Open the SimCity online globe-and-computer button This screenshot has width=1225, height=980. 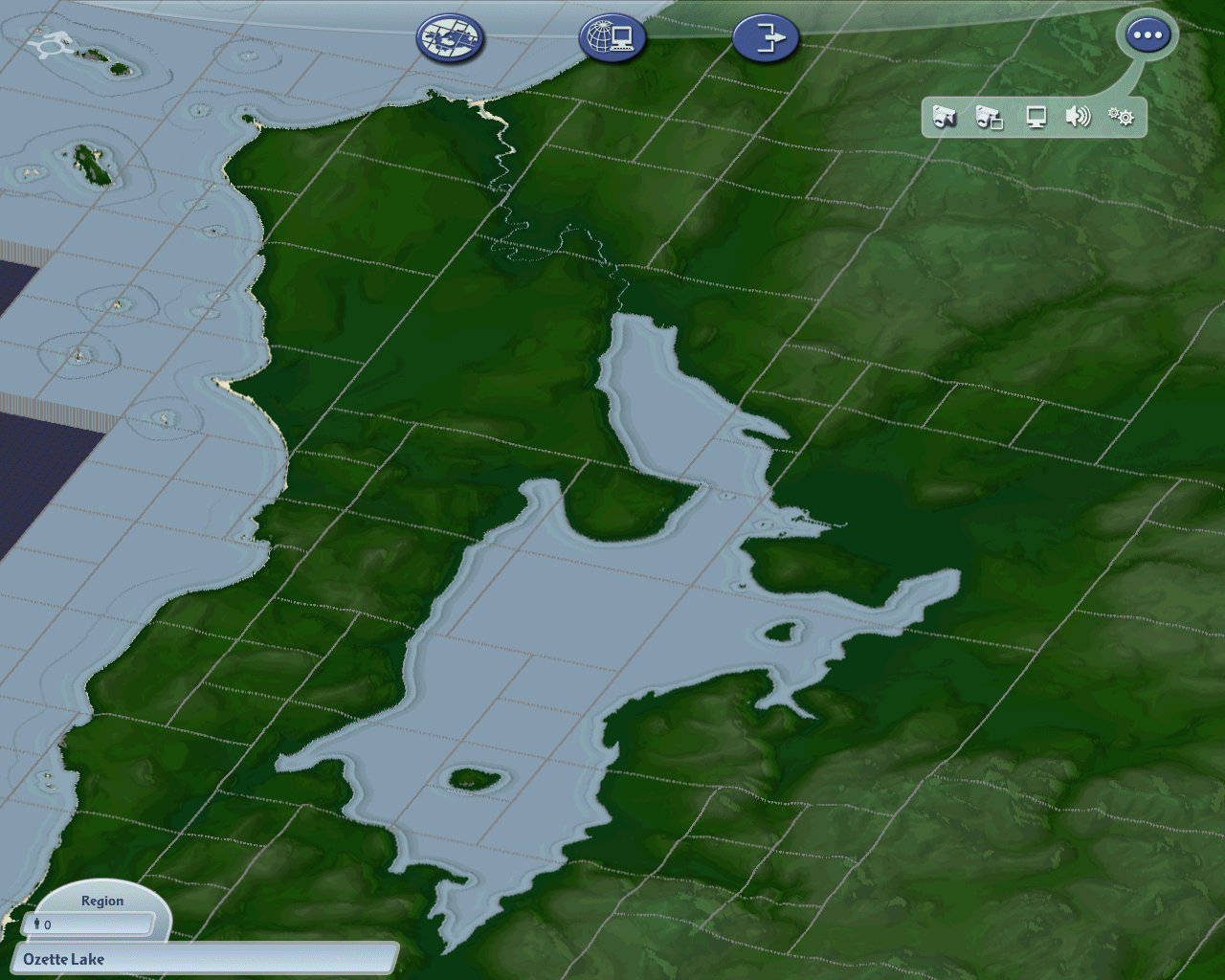(612, 39)
